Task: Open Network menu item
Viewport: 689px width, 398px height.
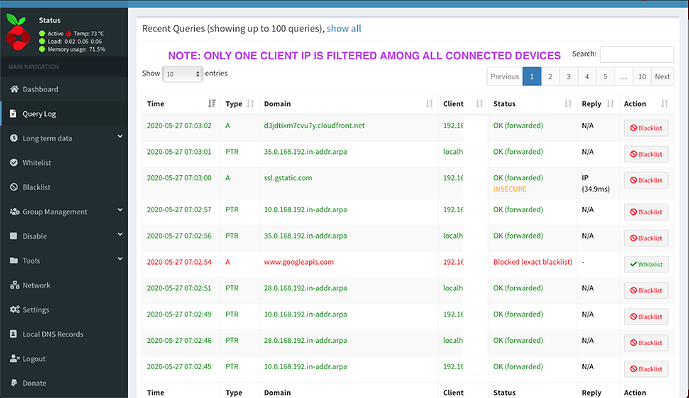Action: [x=64, y=285]
